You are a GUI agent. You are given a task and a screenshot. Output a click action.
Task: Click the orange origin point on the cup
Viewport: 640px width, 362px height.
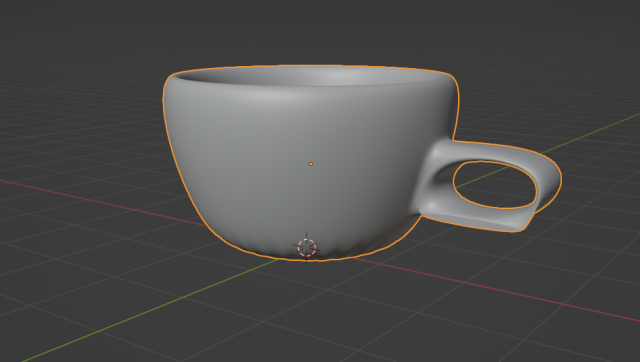311,164
